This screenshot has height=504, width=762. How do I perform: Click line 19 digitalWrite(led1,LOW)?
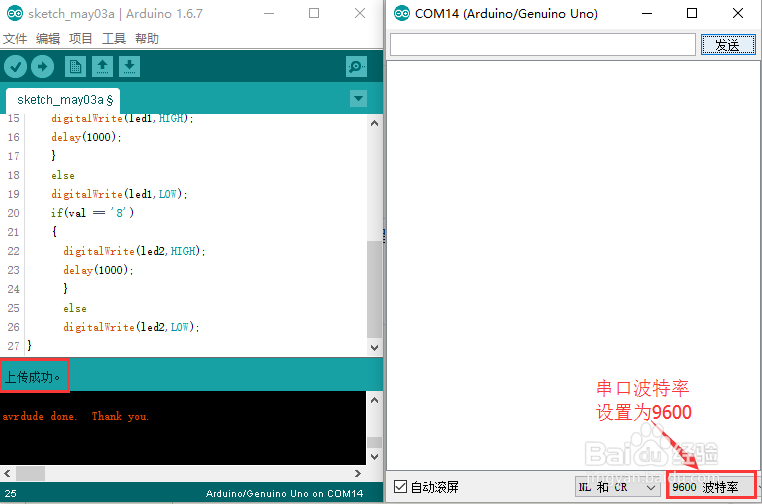pyautogui.click(x=120, y=194)
